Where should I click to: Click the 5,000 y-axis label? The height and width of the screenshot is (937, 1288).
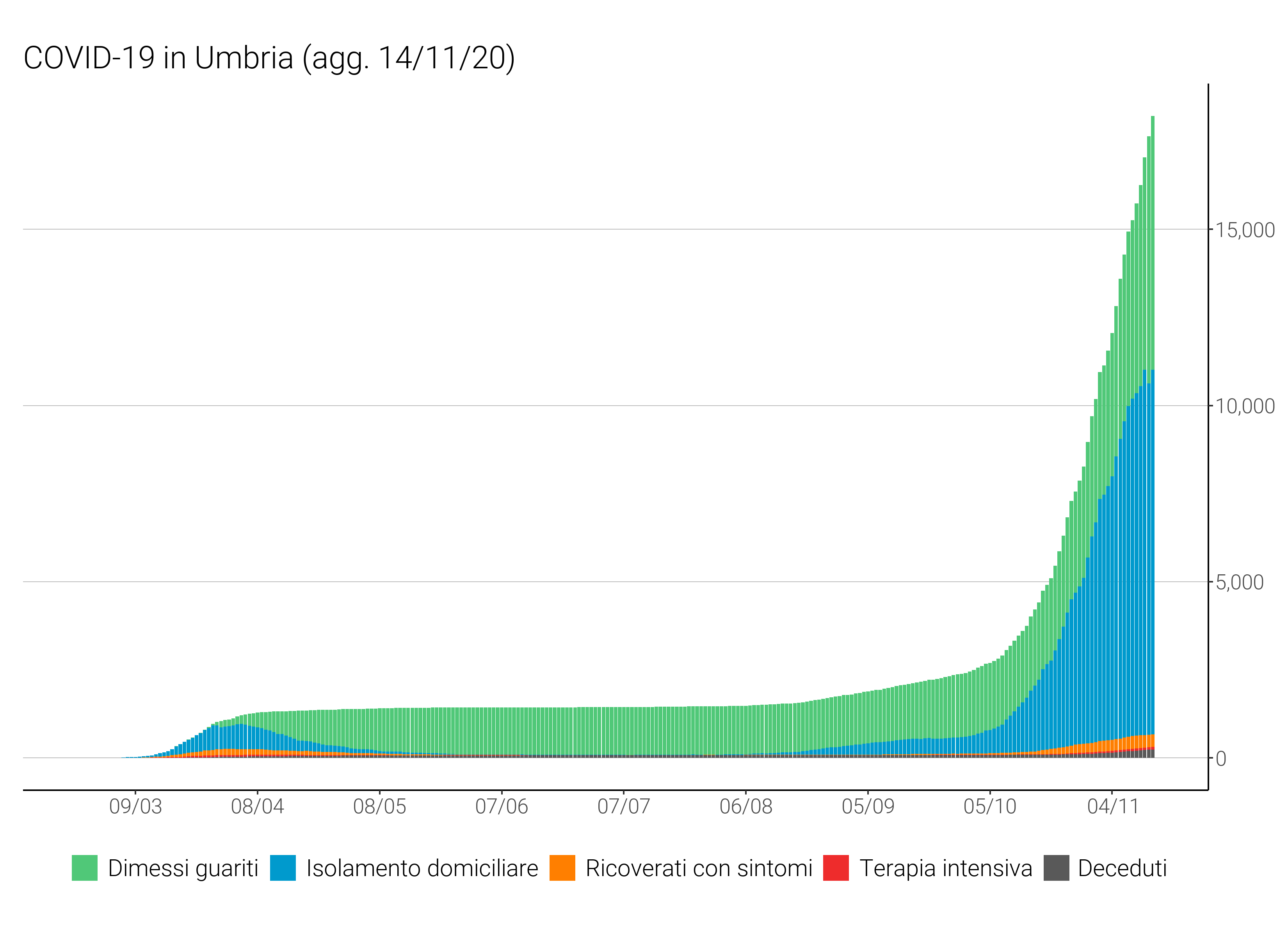coord(1239,583)
